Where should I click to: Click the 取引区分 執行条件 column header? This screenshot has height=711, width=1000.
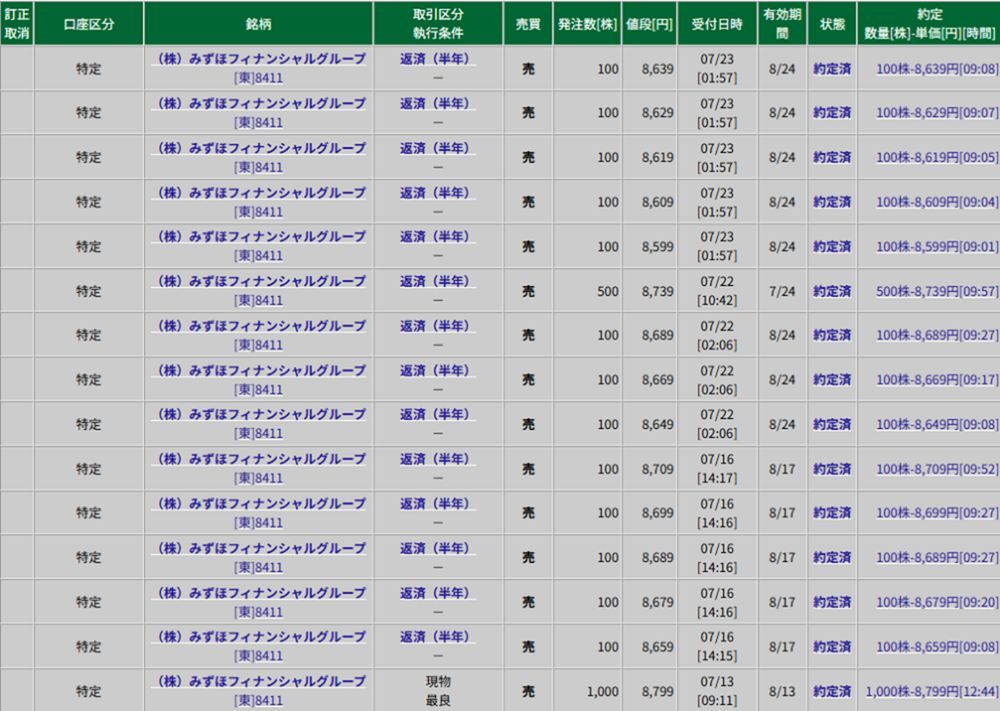(x=438, y=24)
